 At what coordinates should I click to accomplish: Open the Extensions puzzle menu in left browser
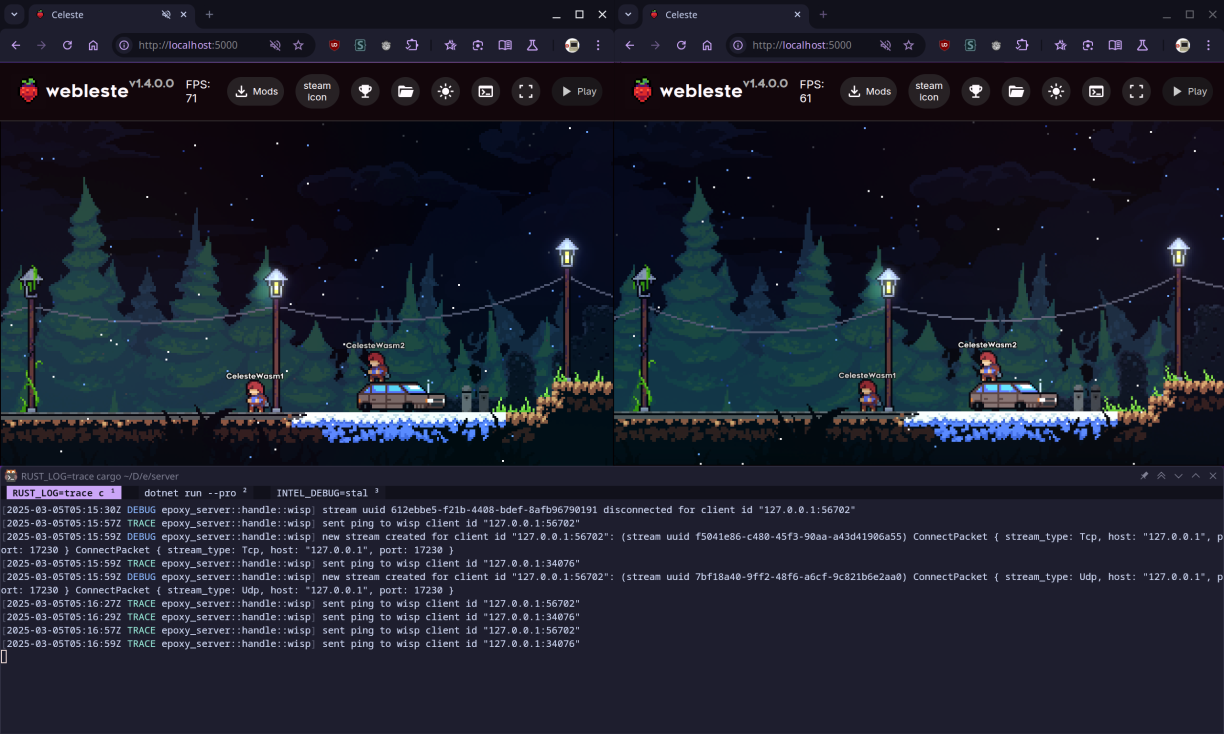click(x=412, y=45)
